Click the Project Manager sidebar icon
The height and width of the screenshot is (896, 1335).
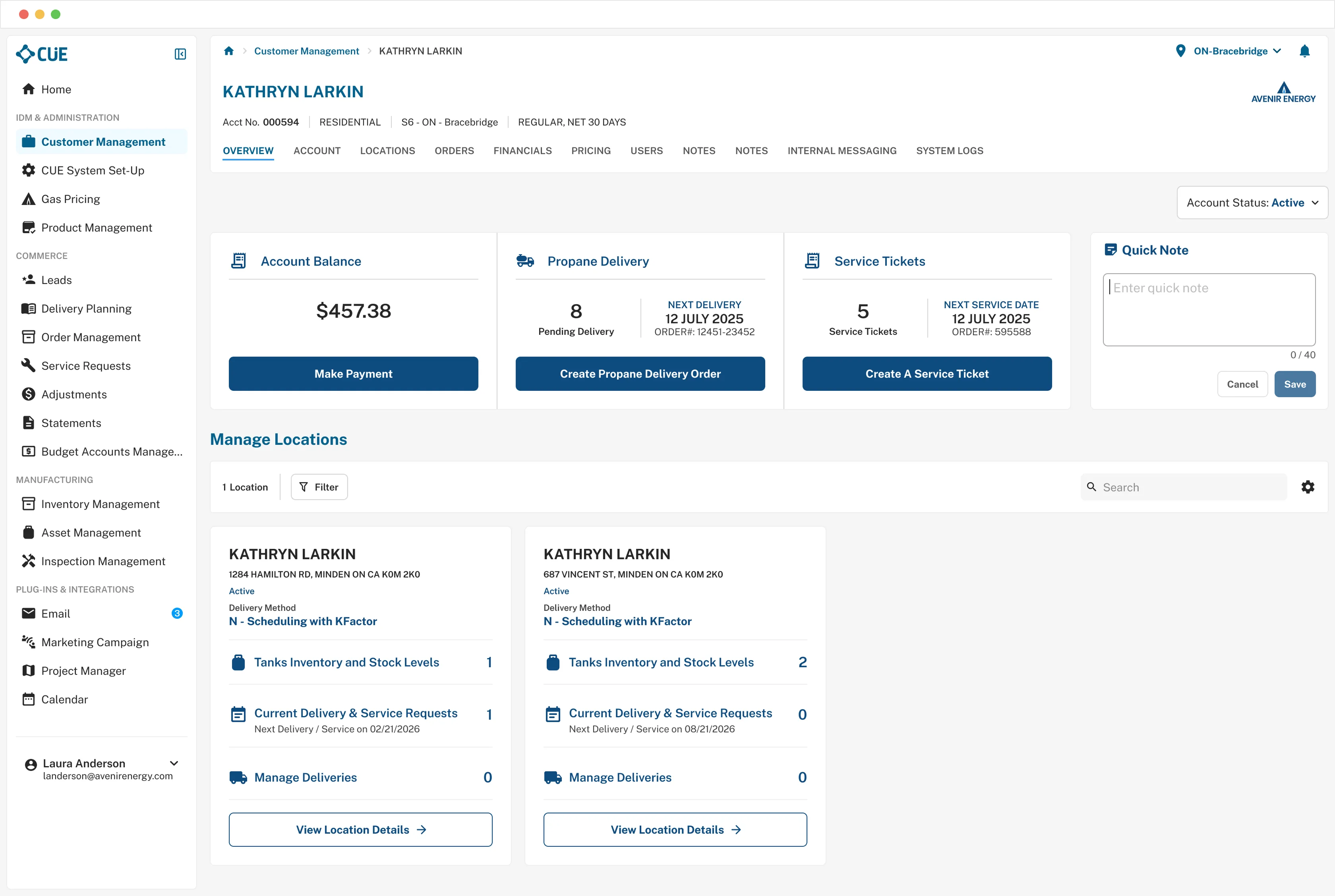tap(29, 671)
